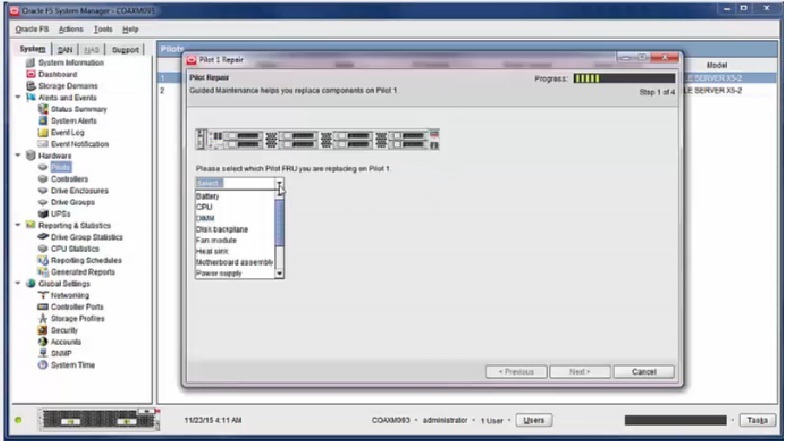This screenshot has width=787, height=441.
Task: Click the Event Log icon
Action: coord(43,132)
